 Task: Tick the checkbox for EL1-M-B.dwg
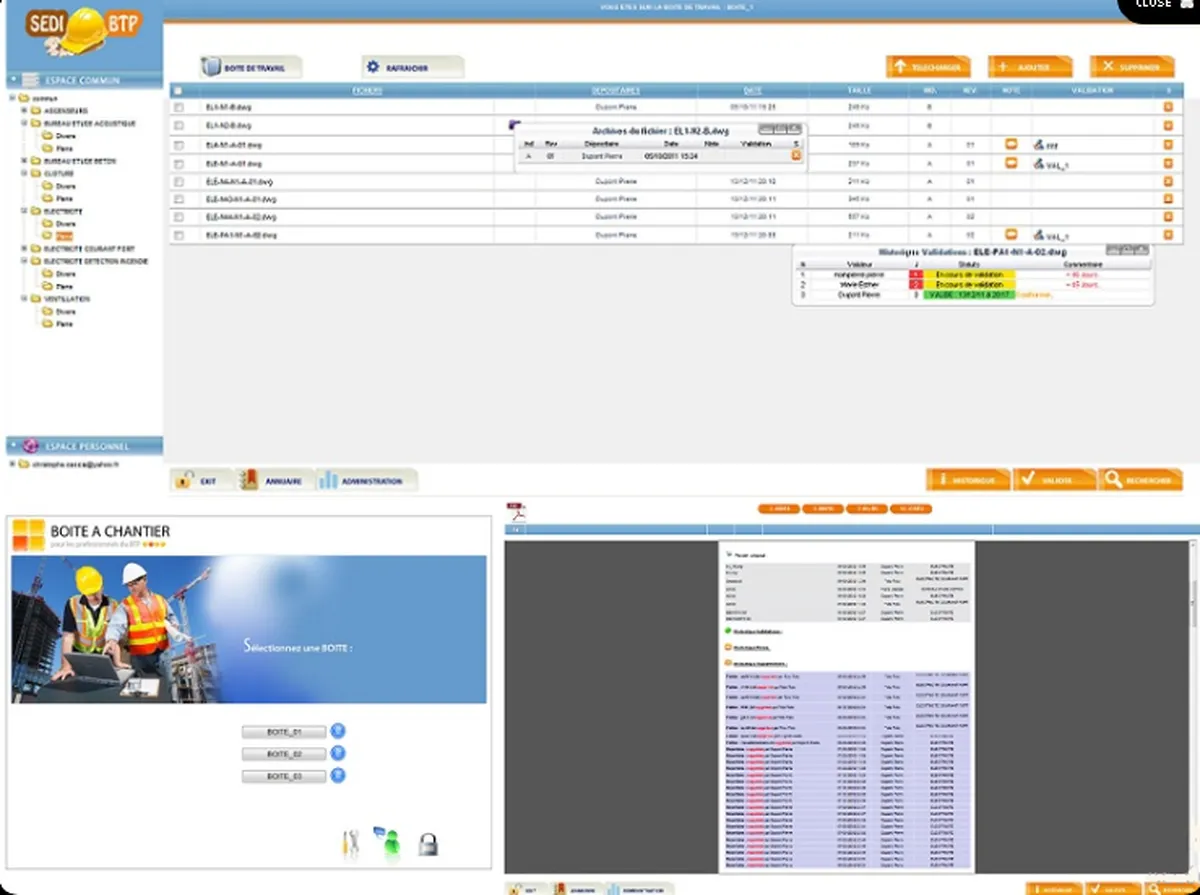pos(178,107)
